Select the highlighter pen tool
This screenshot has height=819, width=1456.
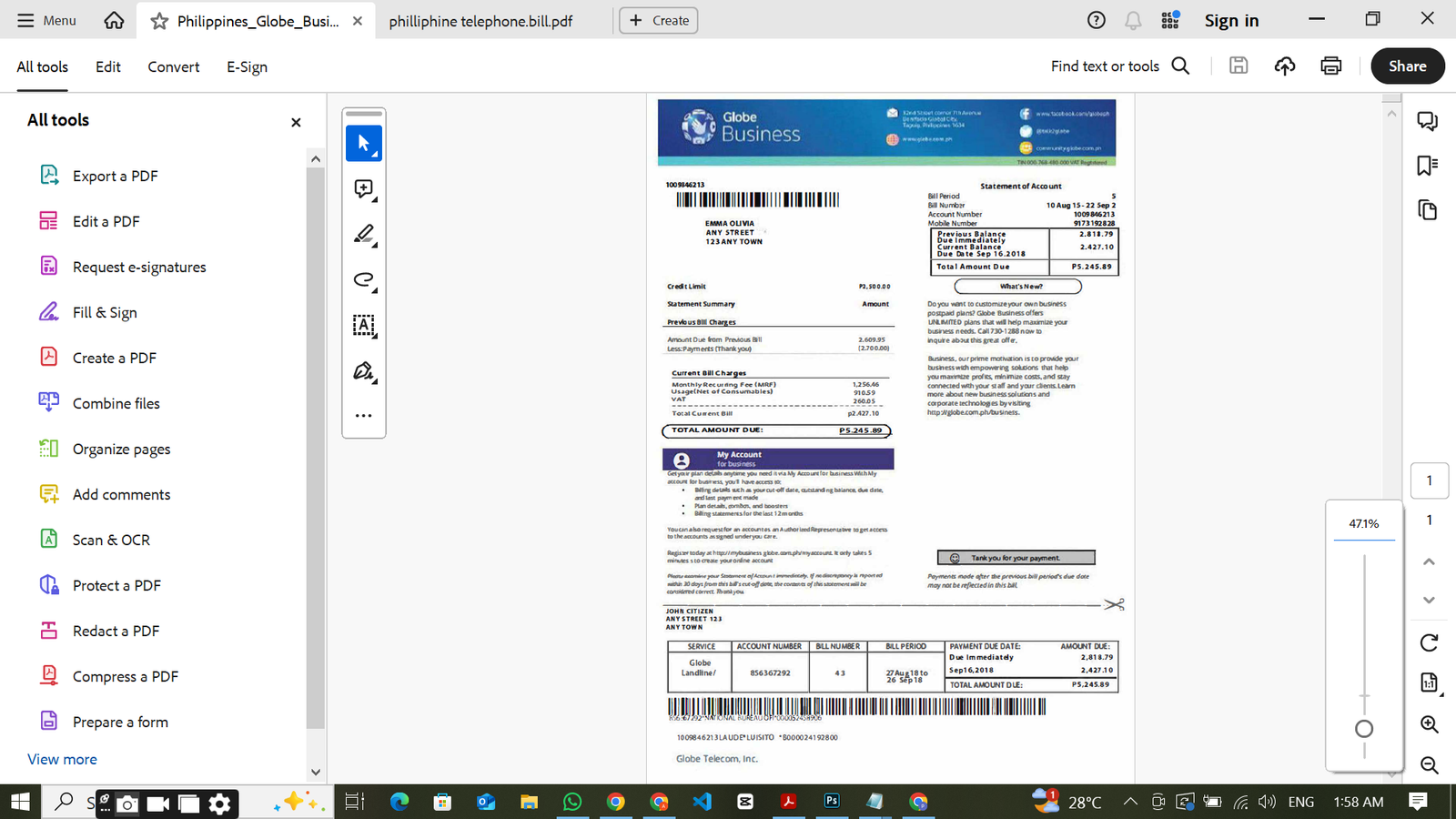point(363,235)
